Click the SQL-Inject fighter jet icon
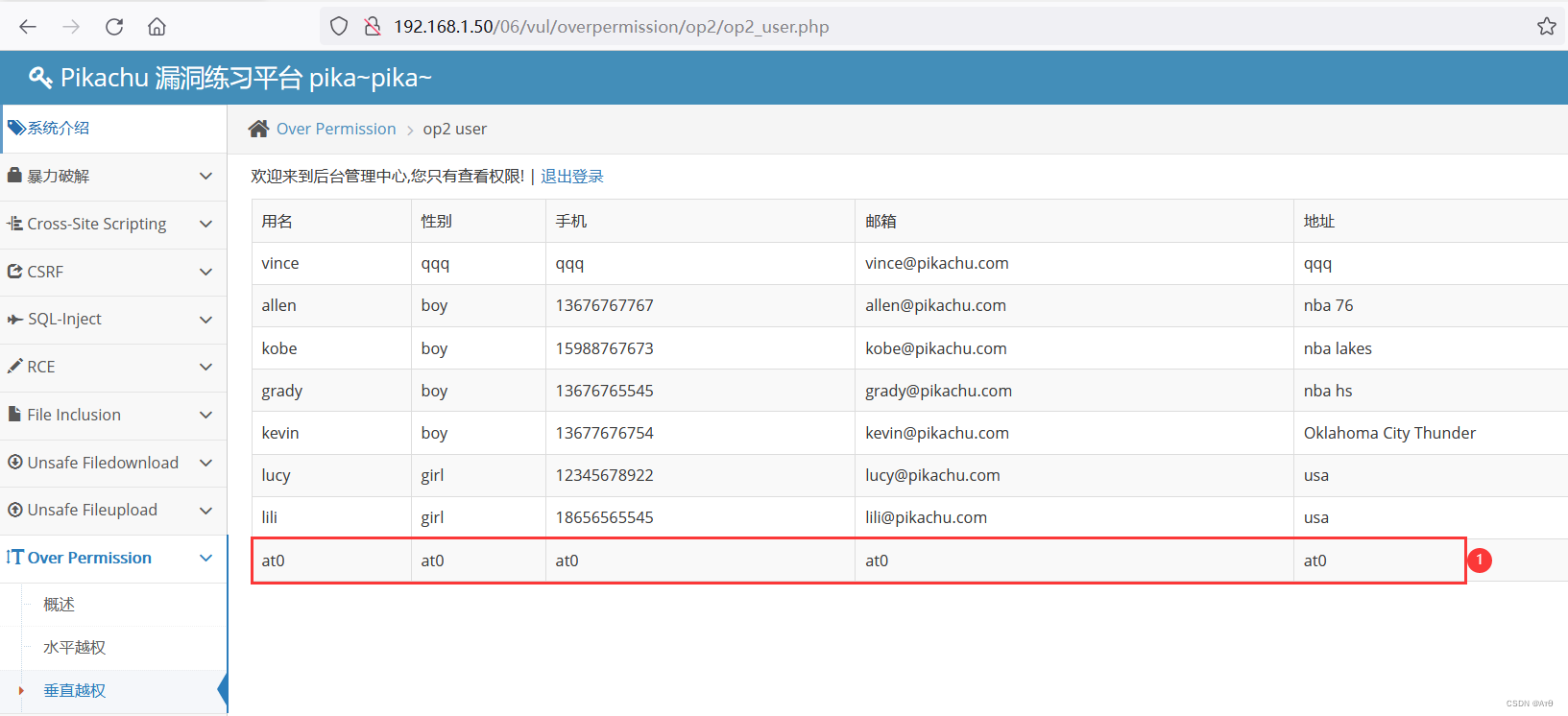The image size is (1568, 716). click(14, 319)
